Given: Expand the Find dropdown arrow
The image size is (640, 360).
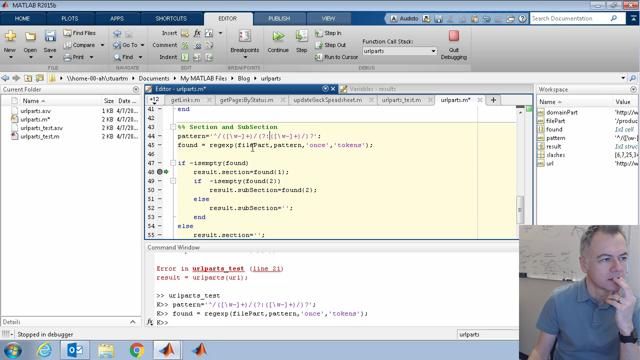Looking at the screenshot, I should [140, 57].
